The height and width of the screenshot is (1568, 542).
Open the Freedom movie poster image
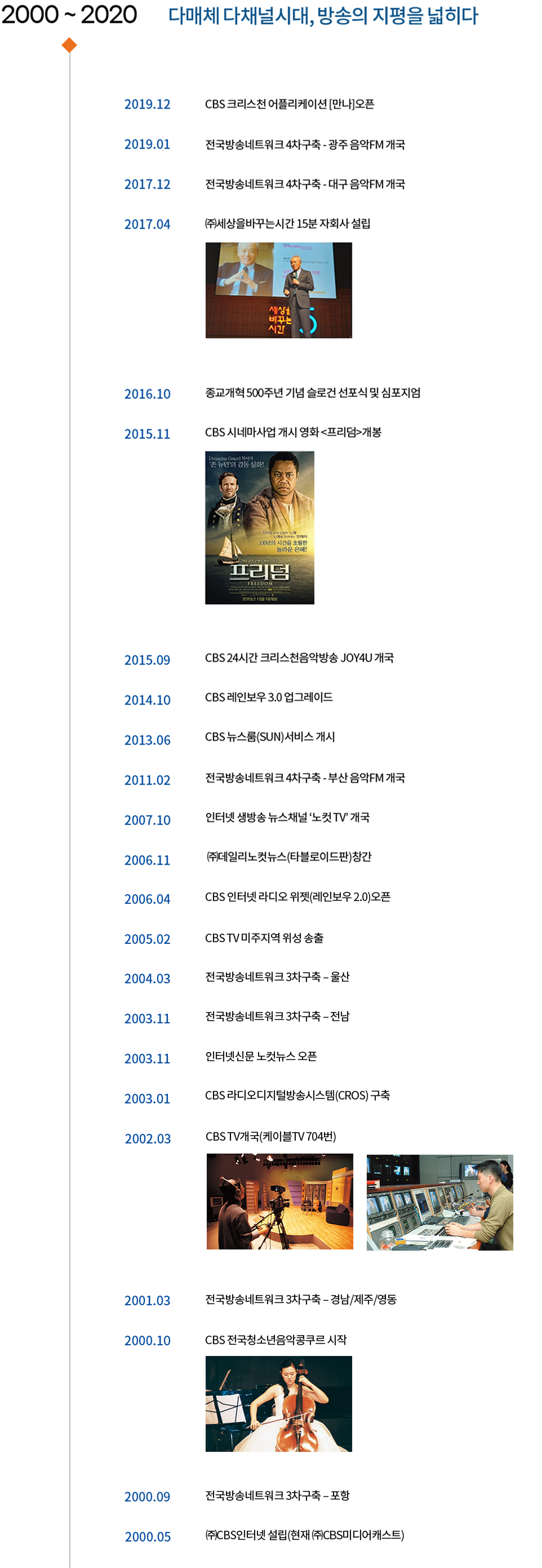pos(260,527)
